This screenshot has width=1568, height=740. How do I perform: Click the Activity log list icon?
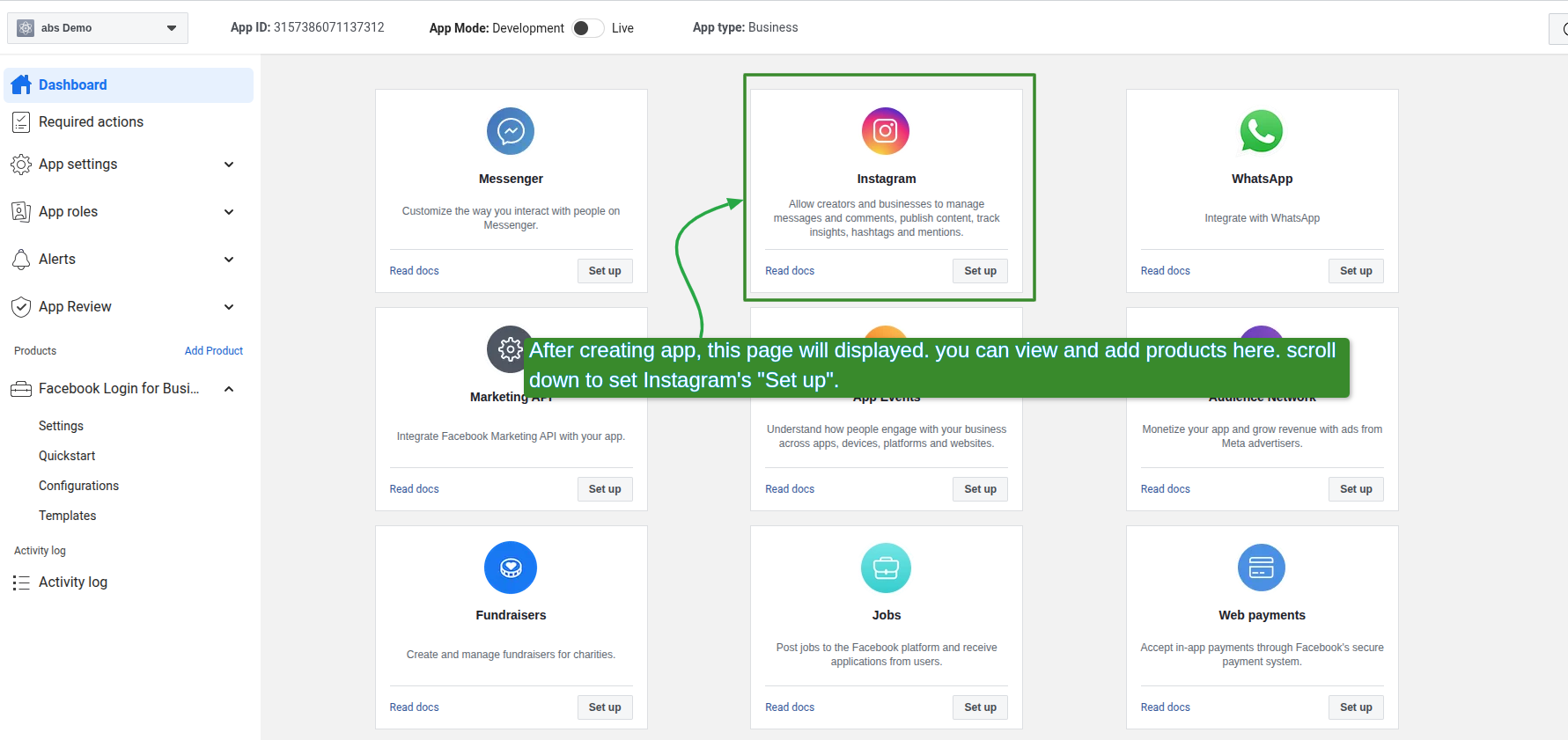[21, 582]
